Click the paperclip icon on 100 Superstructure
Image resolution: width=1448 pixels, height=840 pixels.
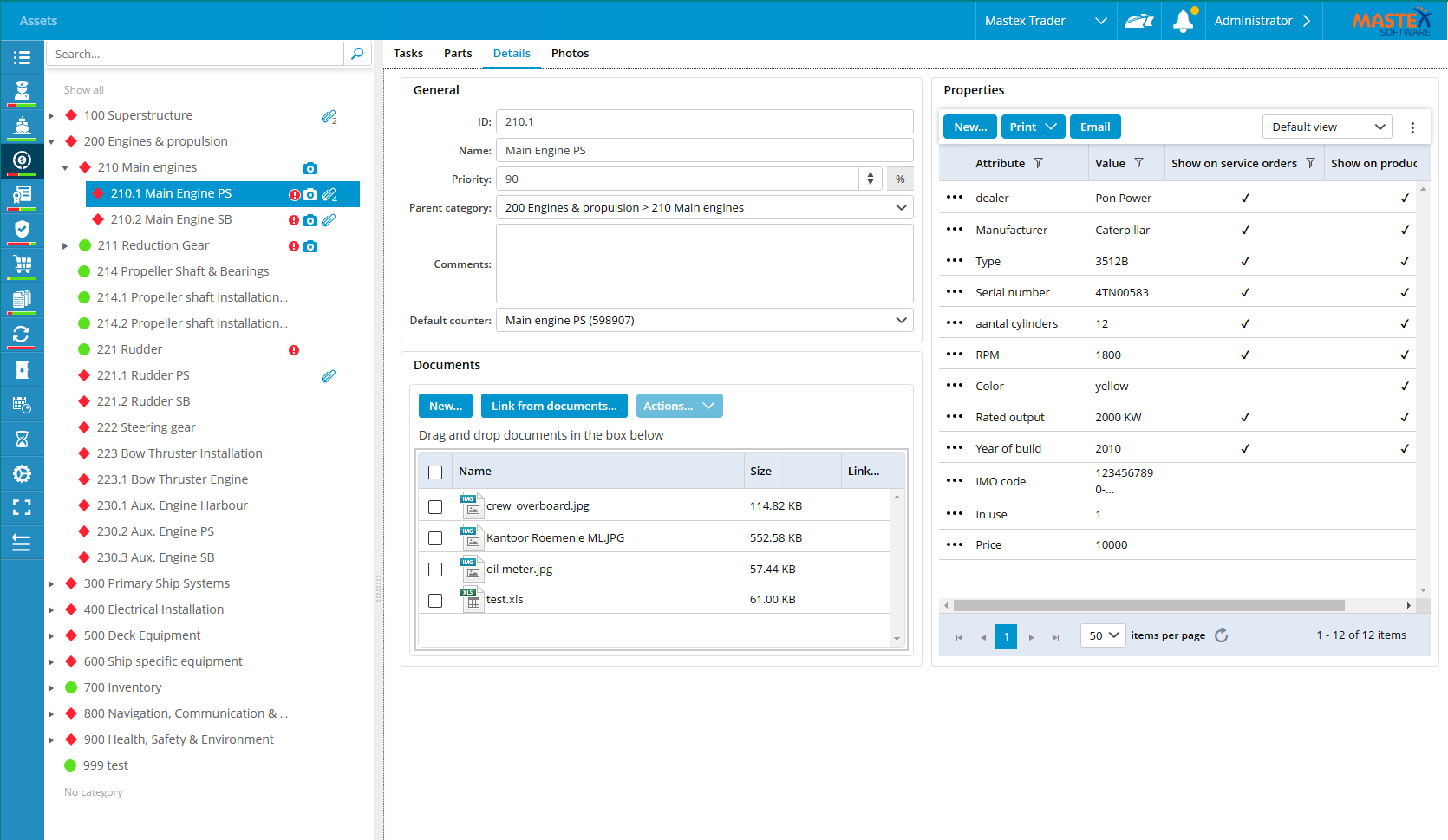[329, 116]
